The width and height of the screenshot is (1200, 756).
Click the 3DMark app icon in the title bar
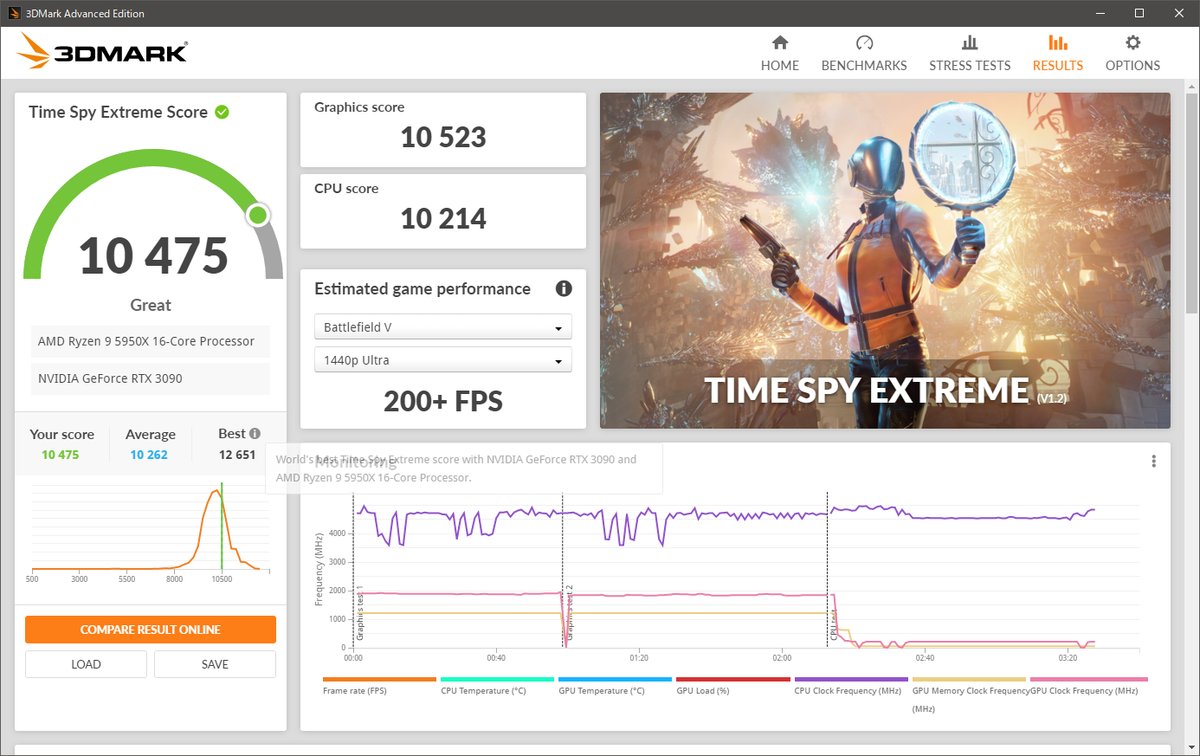coord(13,13)
